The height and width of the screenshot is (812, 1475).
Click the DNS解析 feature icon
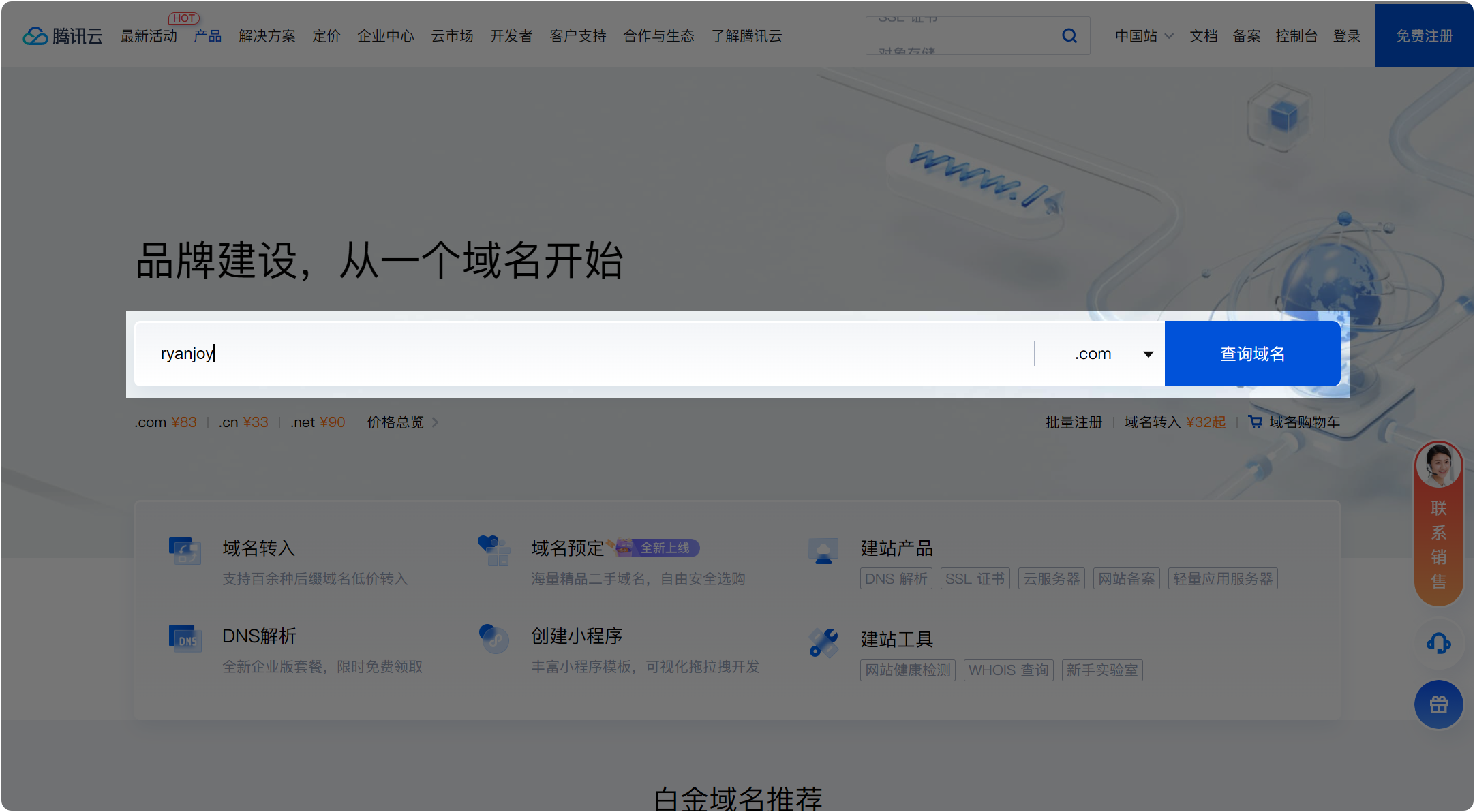(x=184, y=639)
